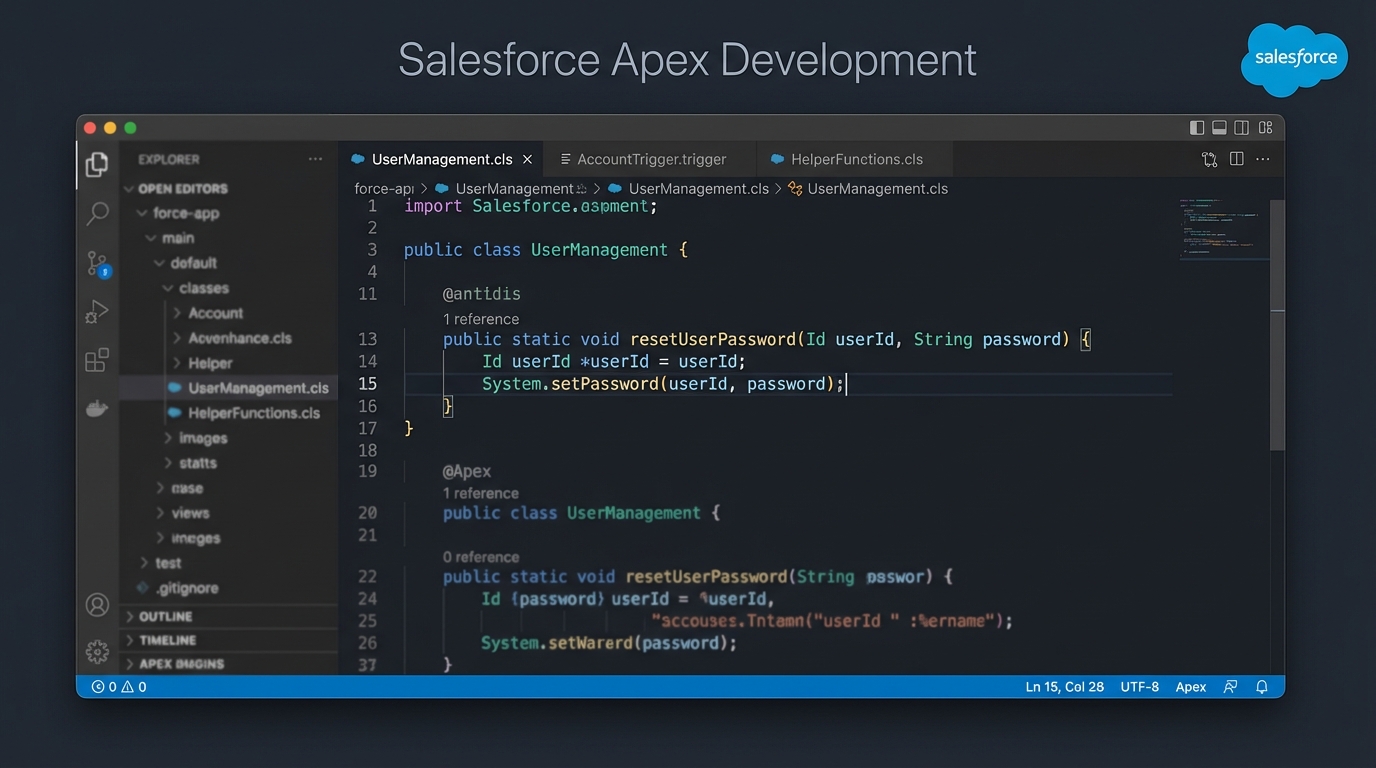Click the Open Changes compare icon

[1209, 159]
